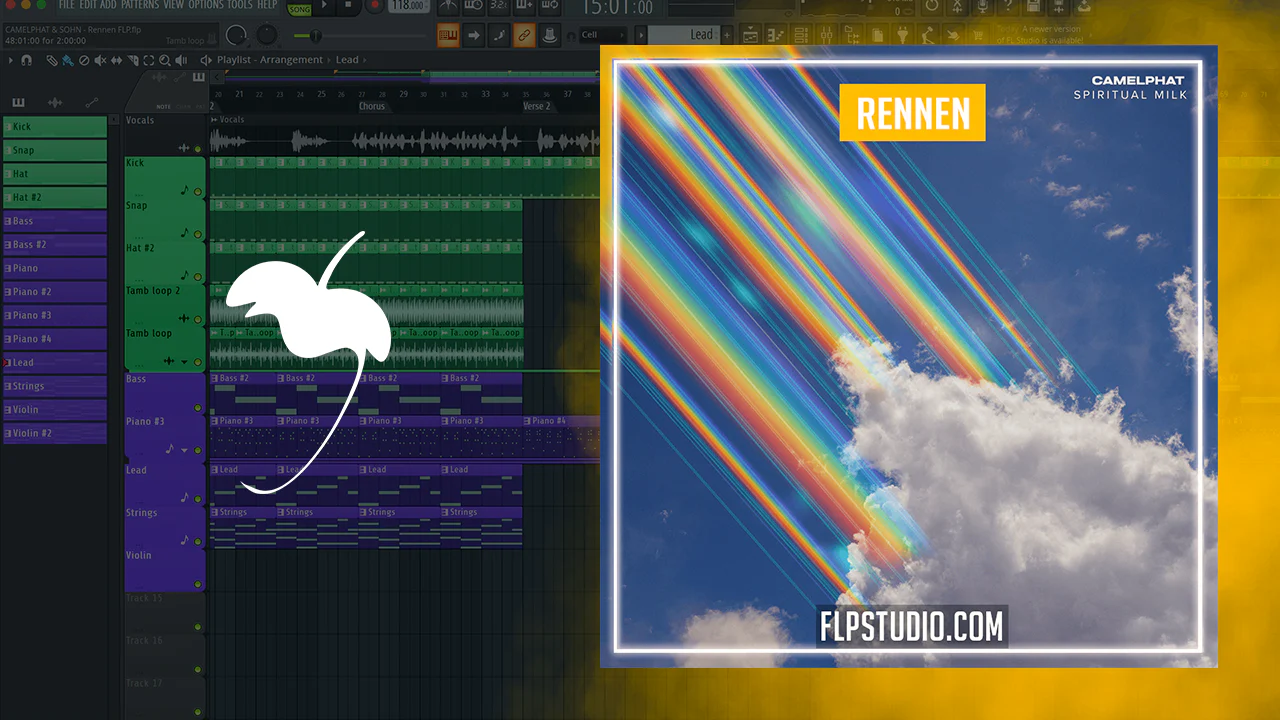Viewport: 1280px width, 720px height.
Task: Mute the Bass track via its green LED
Action: coord(198,407)
